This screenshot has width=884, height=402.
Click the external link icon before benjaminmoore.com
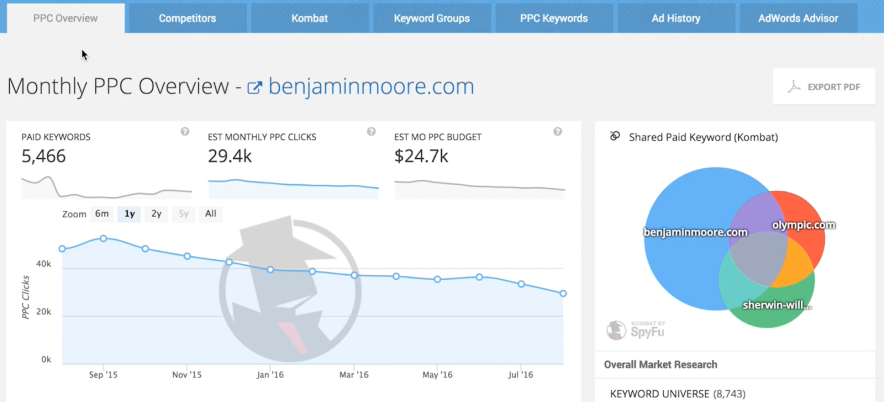(x=254, y=88)
